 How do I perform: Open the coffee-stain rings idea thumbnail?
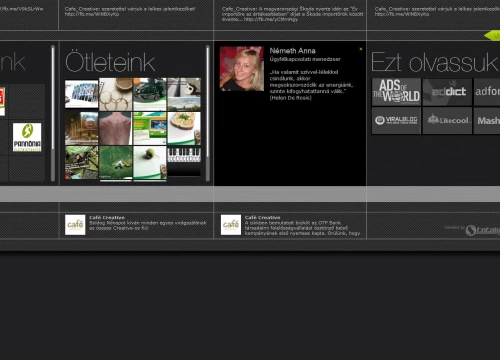pyautogui.click(x=116, y=94)
